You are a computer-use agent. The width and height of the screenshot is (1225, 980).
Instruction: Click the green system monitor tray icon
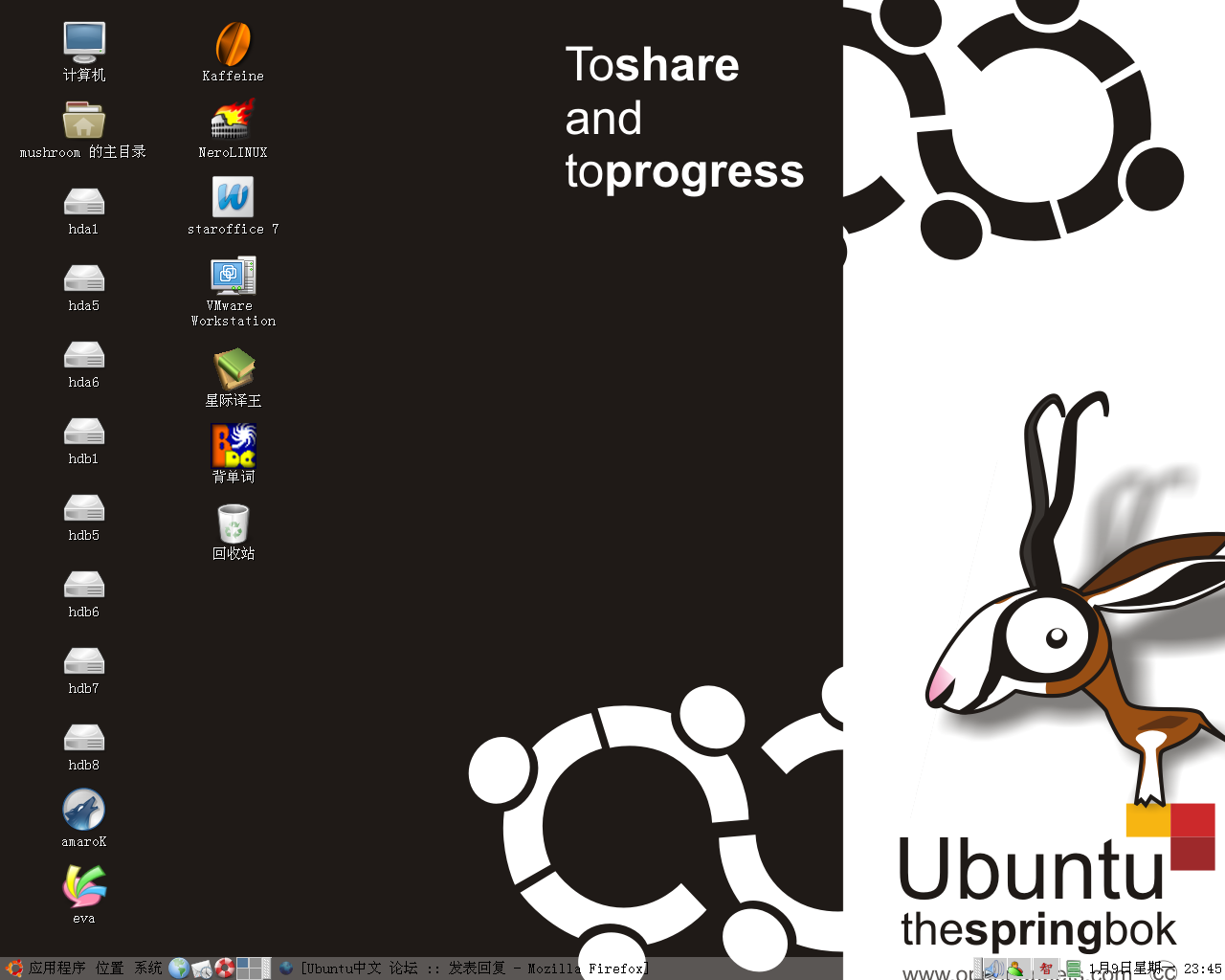1074,969
